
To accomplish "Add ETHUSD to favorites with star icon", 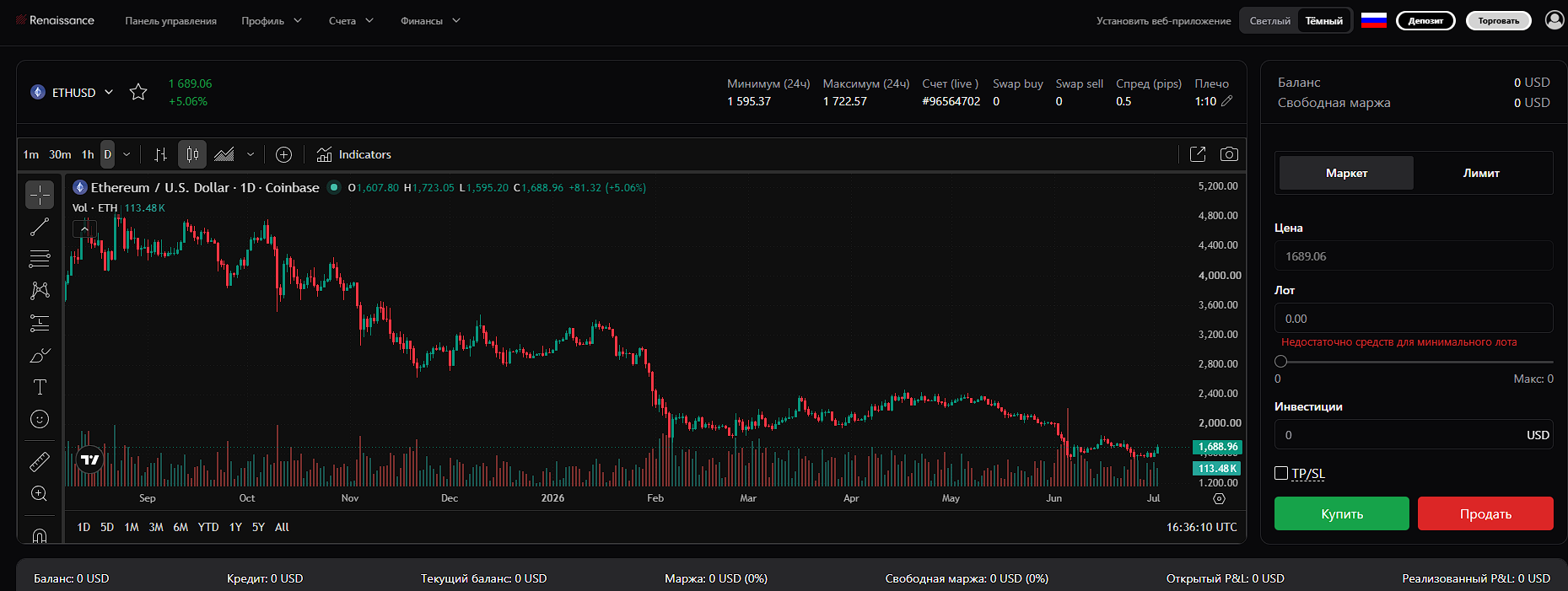I will [138, 92].
